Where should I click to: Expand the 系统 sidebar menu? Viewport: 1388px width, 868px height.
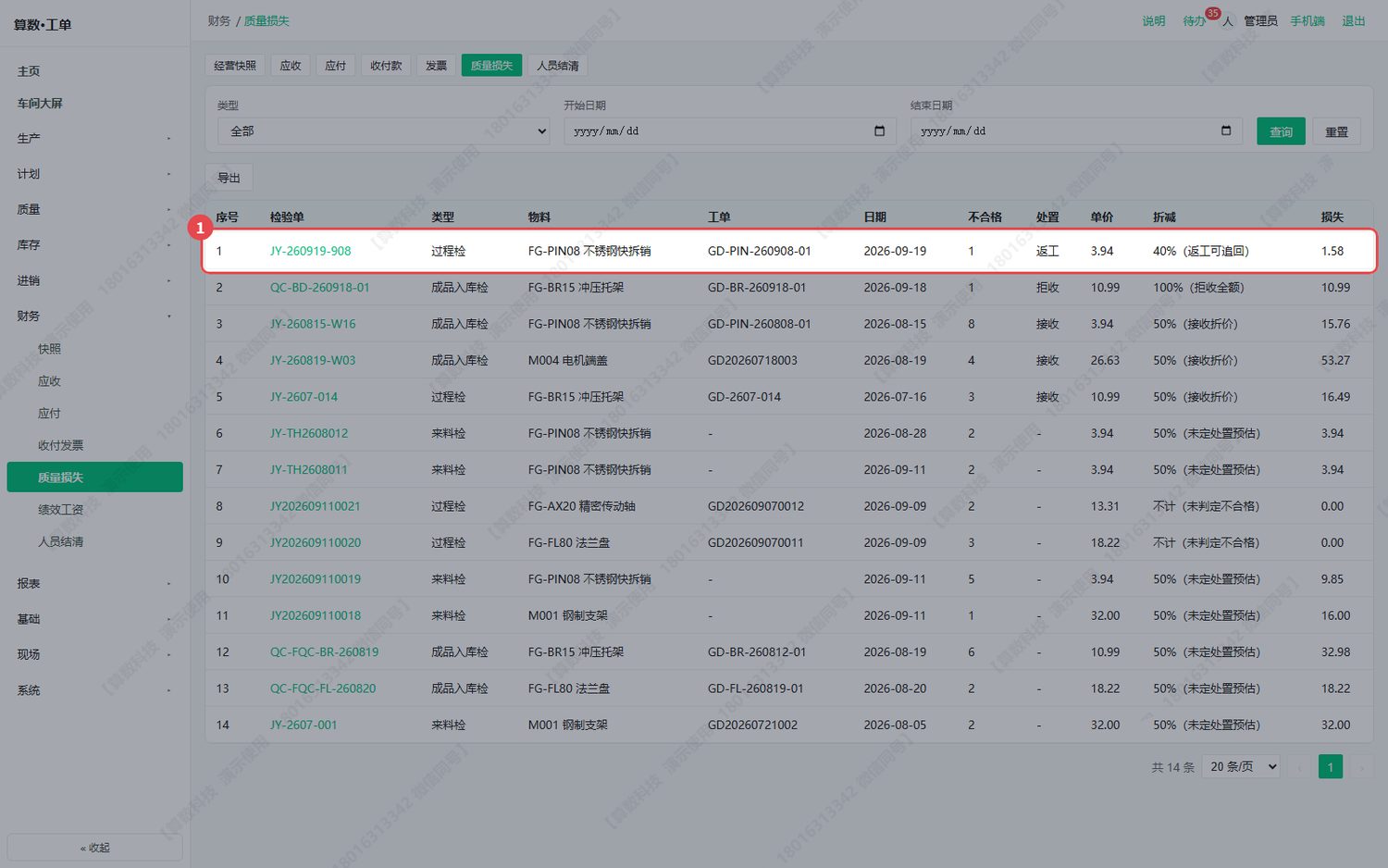(94, 690)
